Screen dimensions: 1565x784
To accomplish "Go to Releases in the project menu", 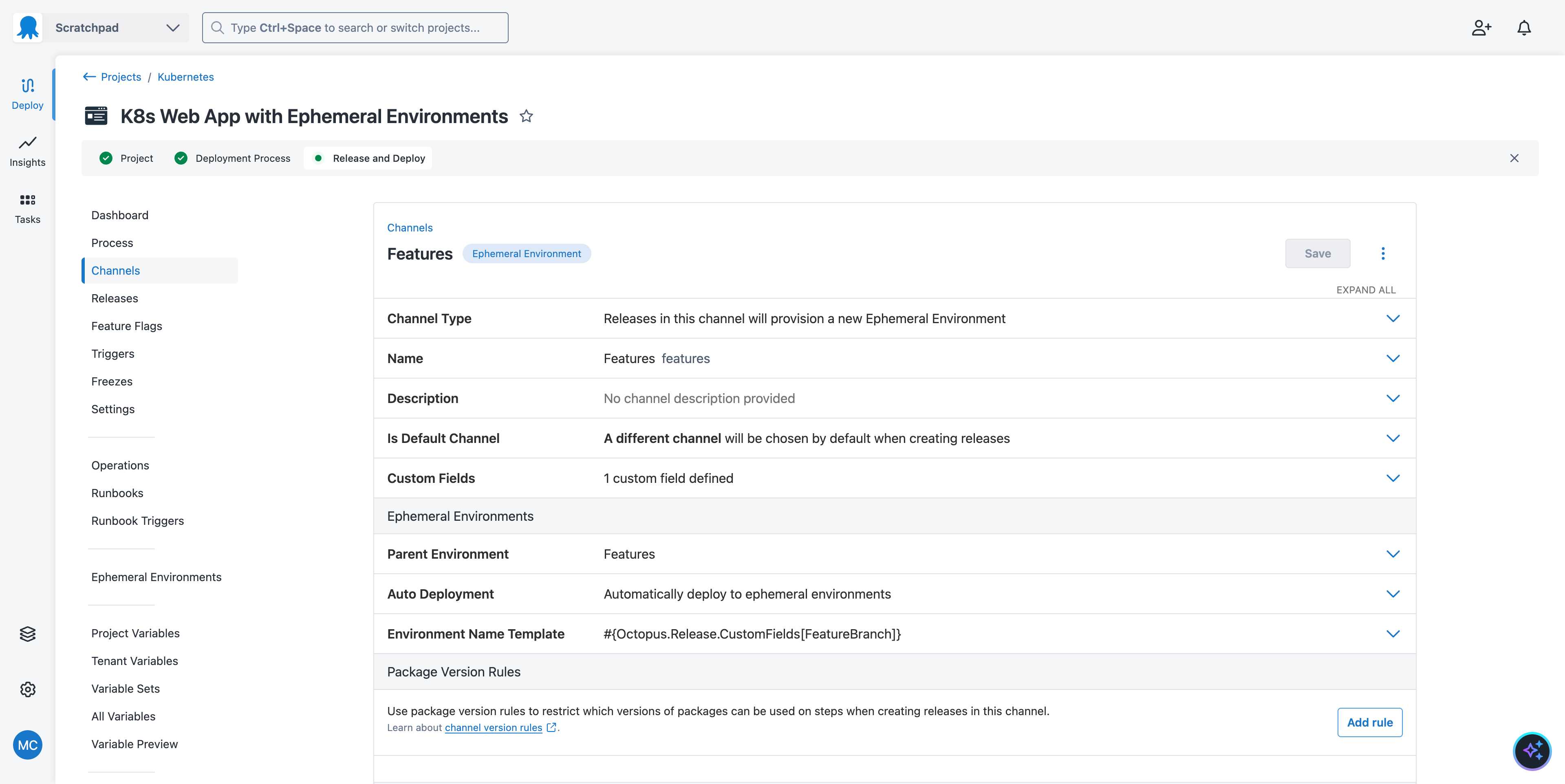I will tap(114, 299).
